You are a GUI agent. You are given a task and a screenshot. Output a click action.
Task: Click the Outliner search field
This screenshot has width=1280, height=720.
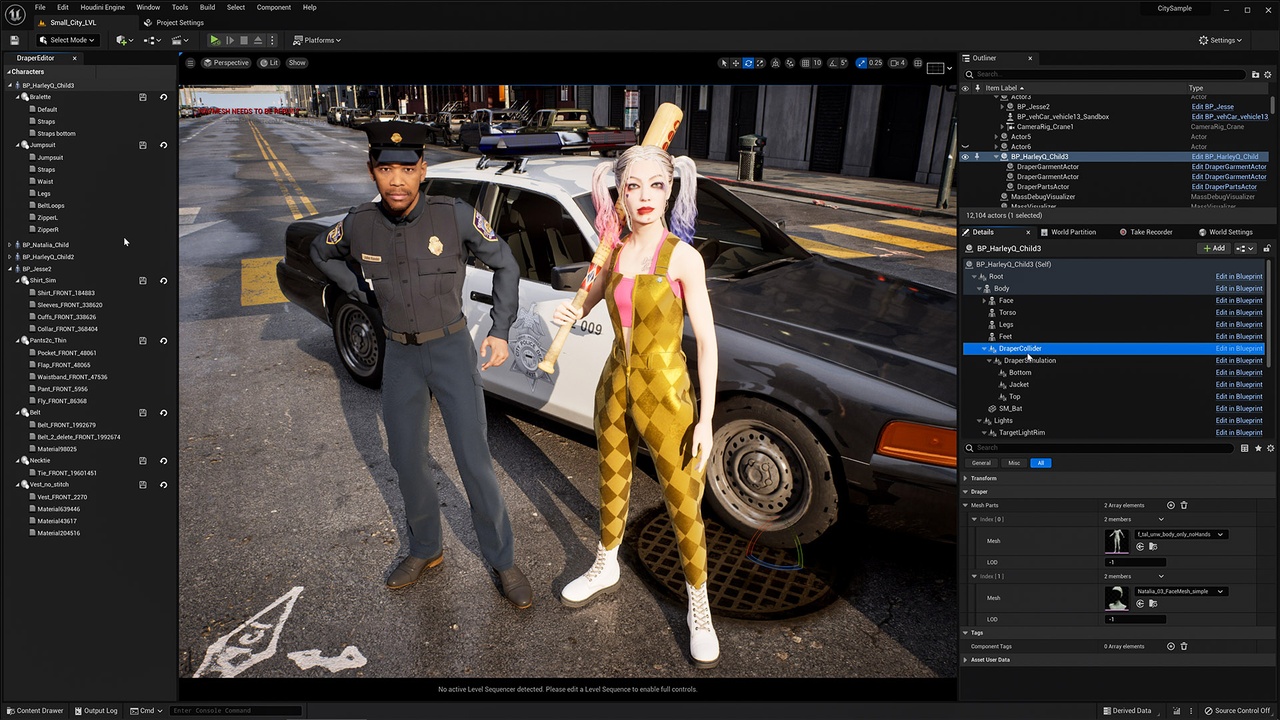pos(1105,74)
